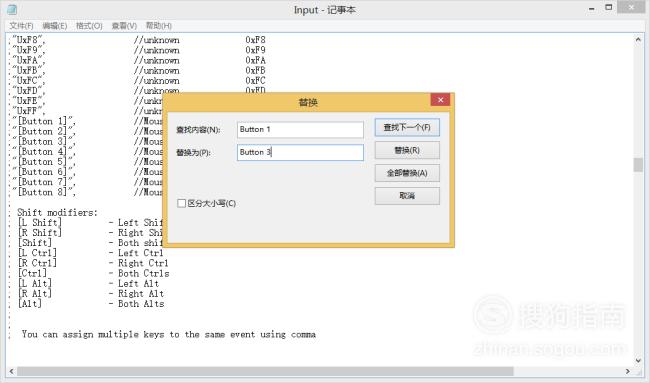Click the "You can assign multiple keys" line
650x383 pixels.
[169, 334]
